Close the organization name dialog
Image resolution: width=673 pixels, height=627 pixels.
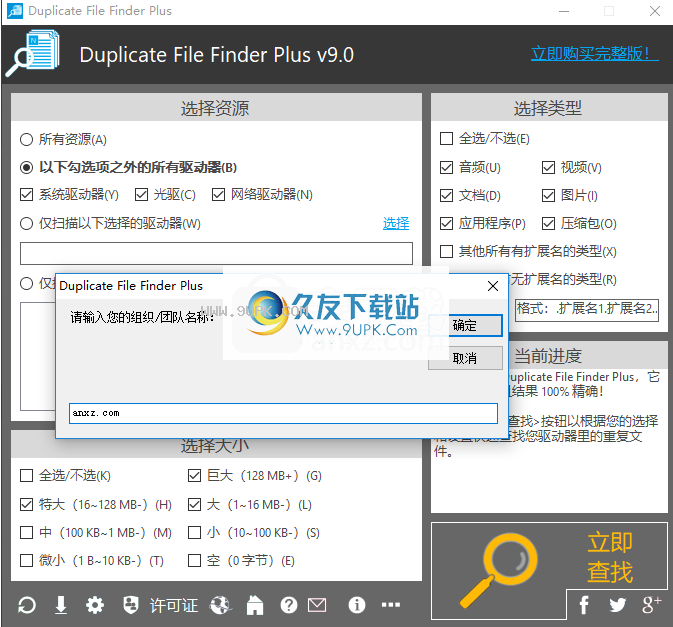(x=493, y=286)
